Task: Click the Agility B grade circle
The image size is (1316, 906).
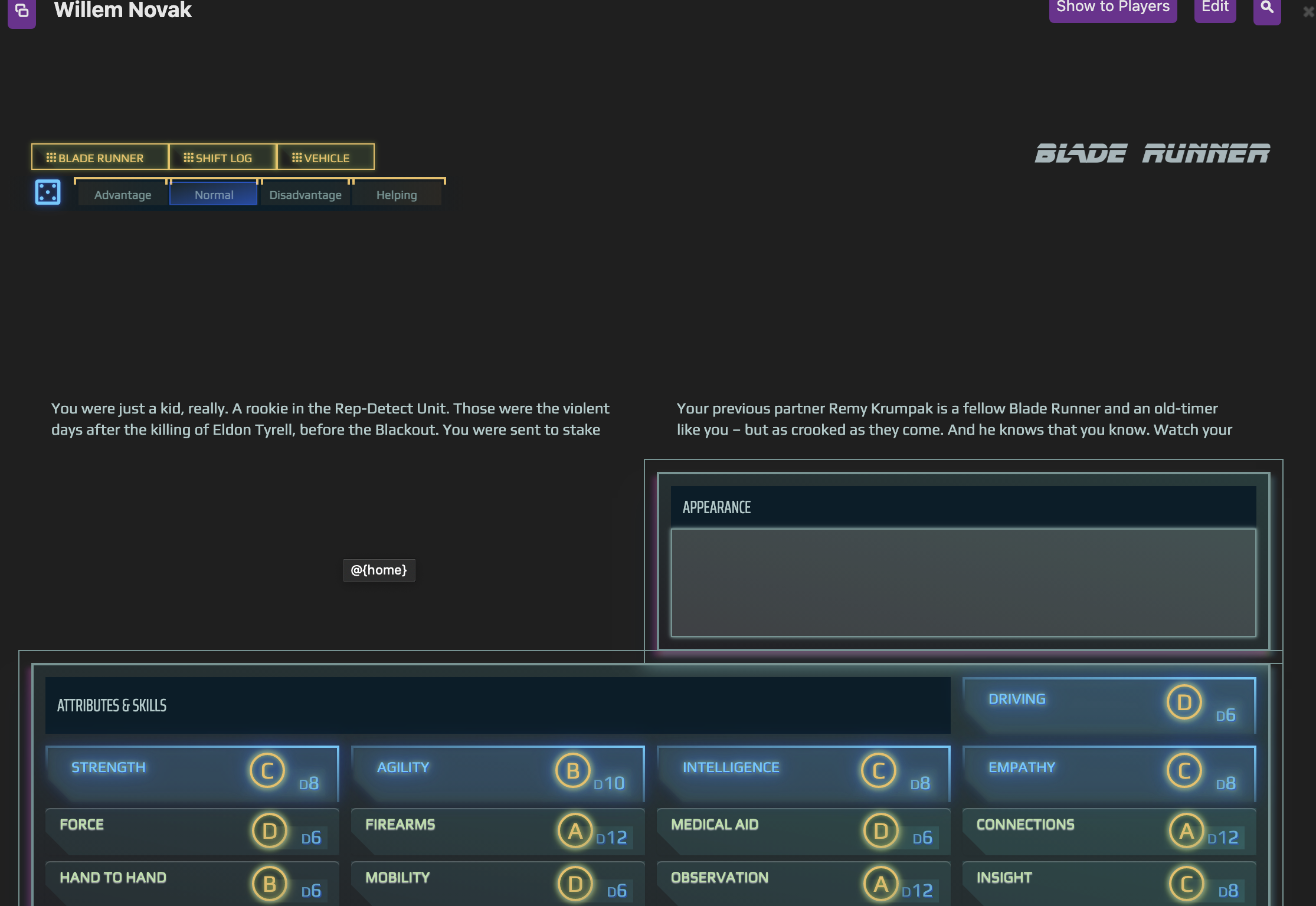Action: point(573,771)
